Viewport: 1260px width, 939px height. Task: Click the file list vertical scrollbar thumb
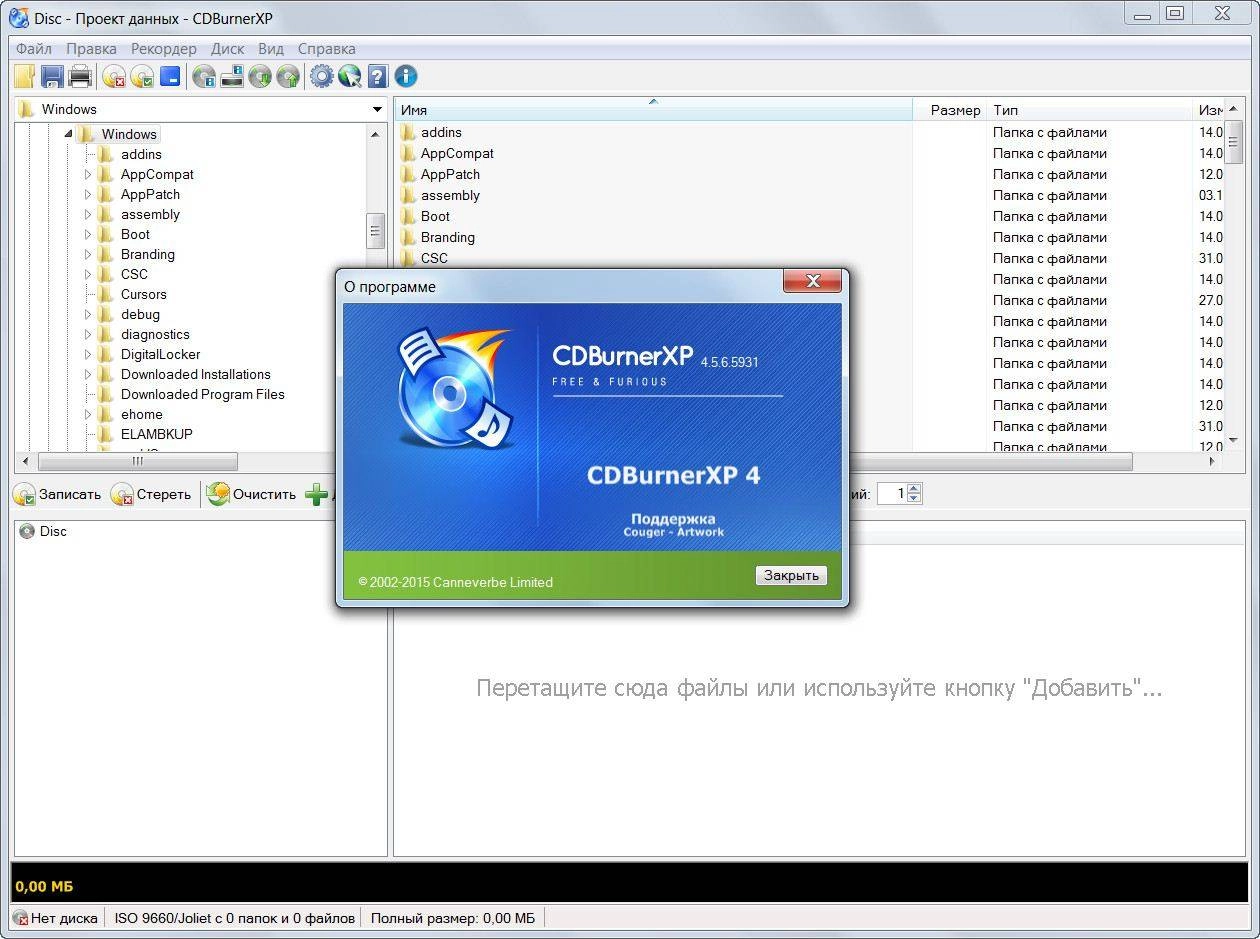pos(1233,141)
